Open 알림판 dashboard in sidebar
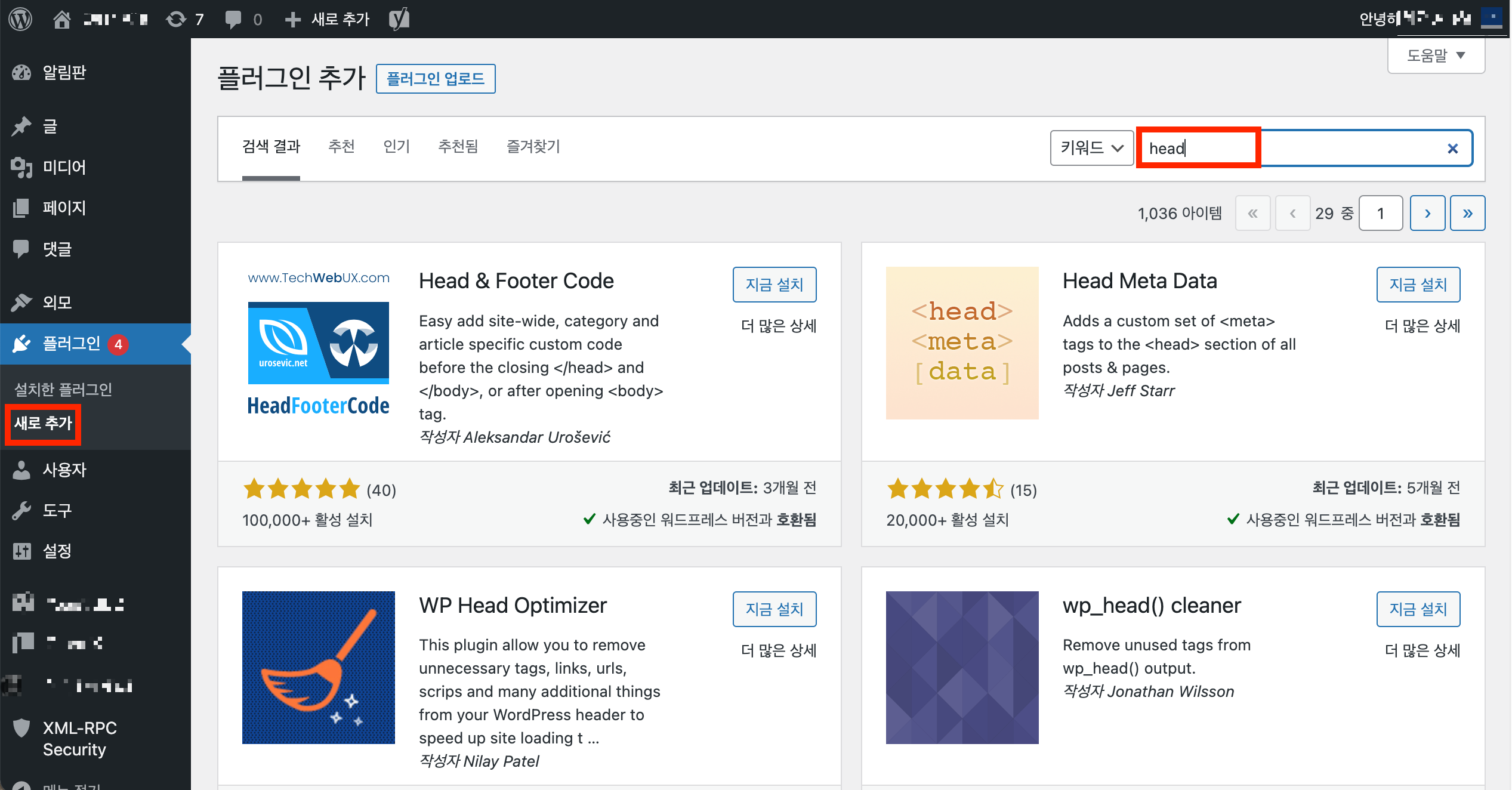Image resolution: width=1512 pixels, height=790 pixels. click(64, 72)
